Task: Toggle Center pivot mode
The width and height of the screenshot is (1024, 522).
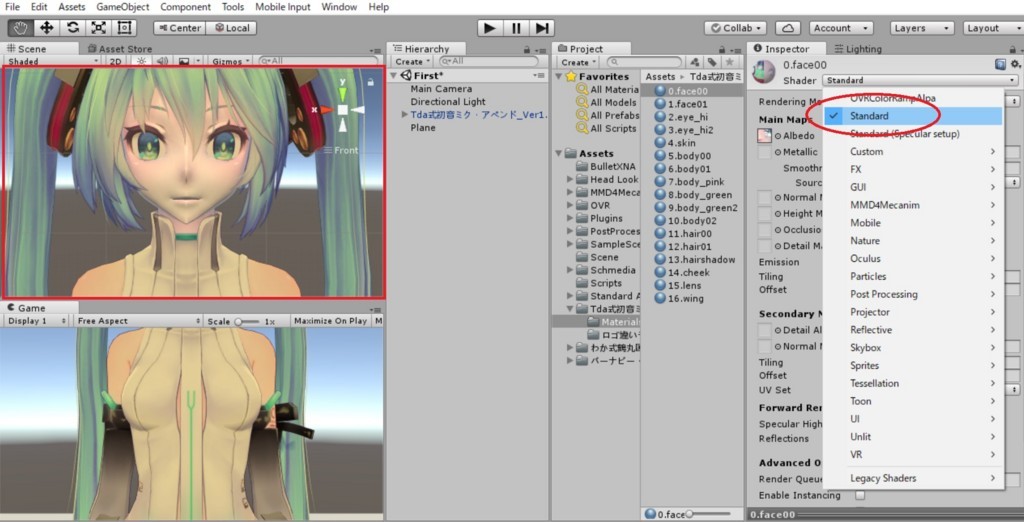Action: click(x=180, y=28)
